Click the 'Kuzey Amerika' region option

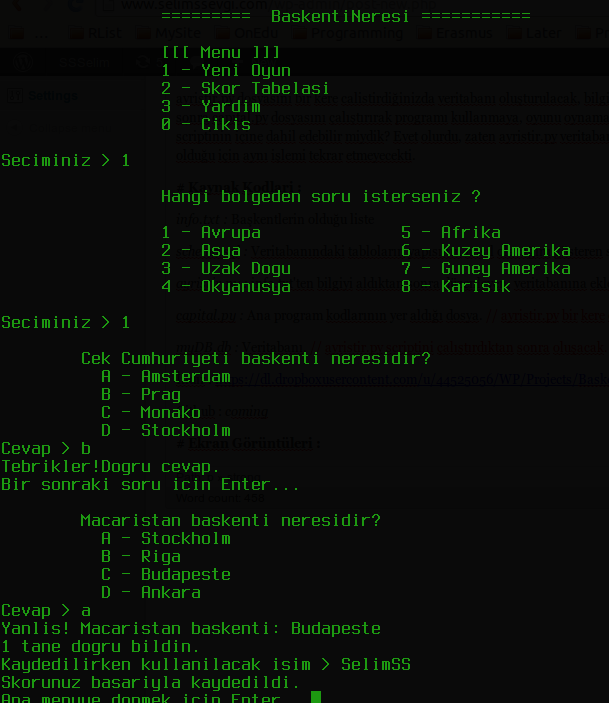pos(486,250)
